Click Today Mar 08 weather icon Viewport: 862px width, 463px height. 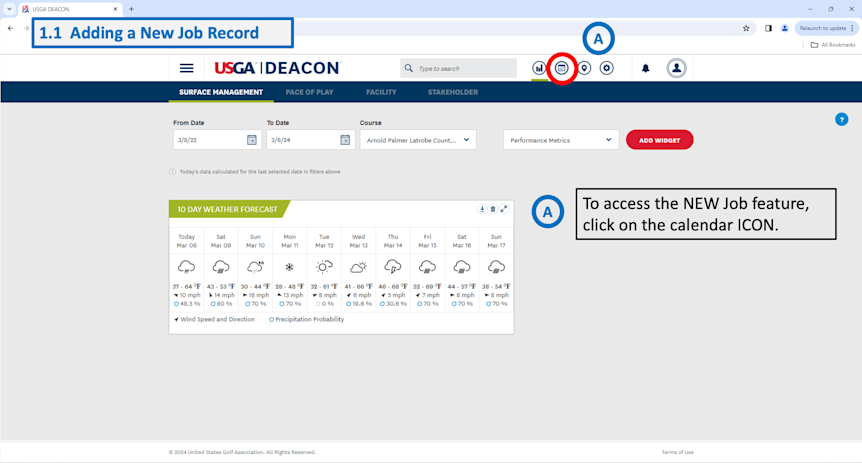tap(186, 267)
